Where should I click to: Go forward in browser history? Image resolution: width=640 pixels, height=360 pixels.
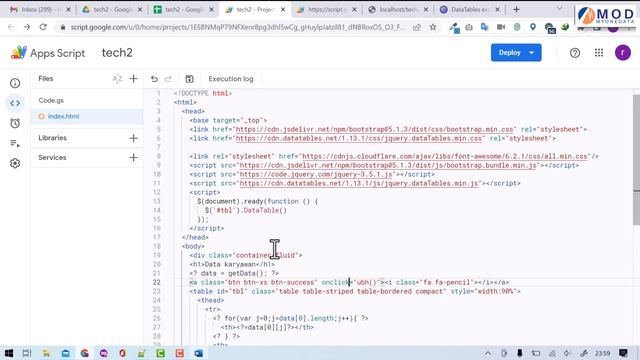27,27
